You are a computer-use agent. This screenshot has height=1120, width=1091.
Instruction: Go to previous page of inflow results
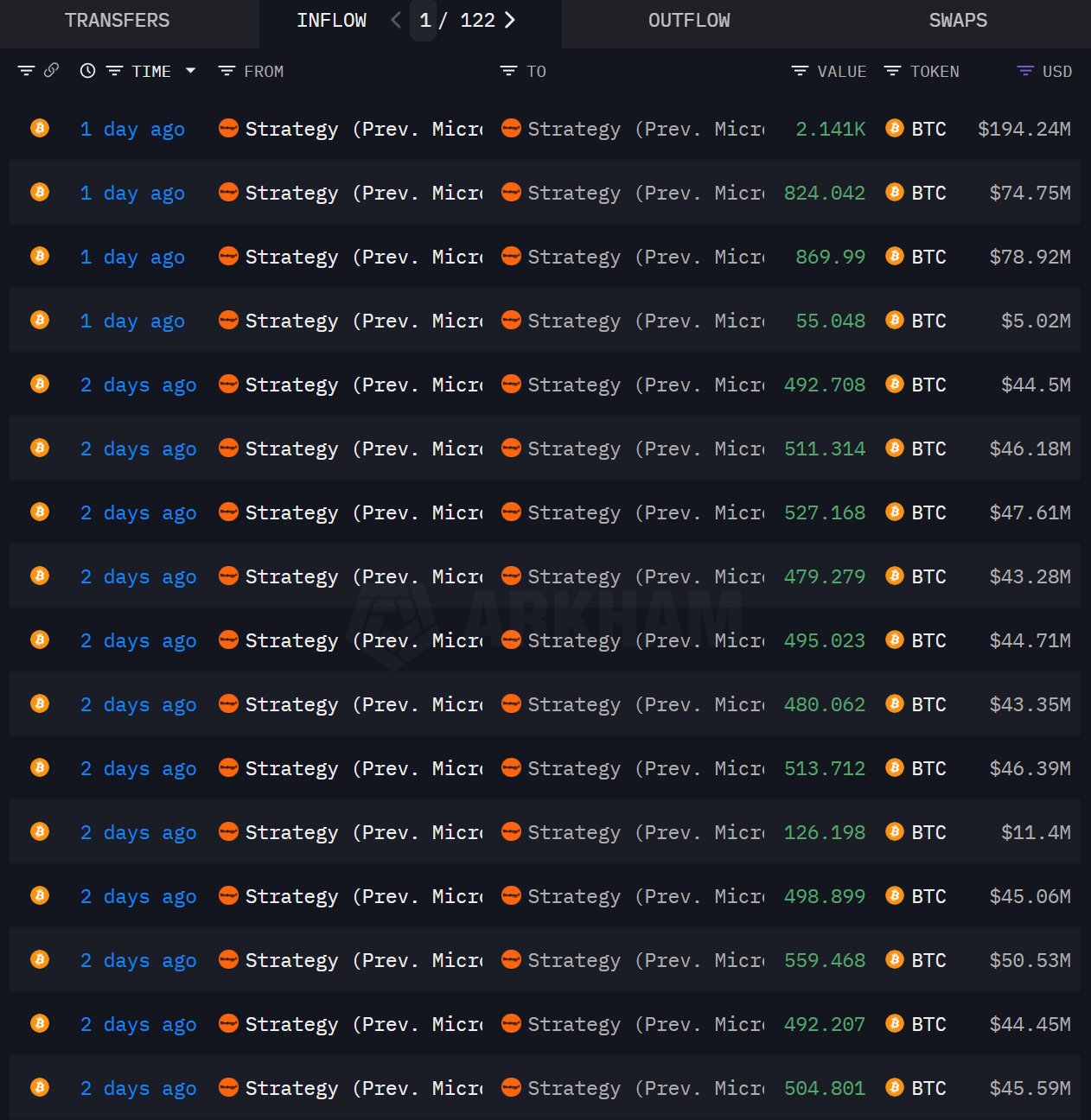(396, 20)
